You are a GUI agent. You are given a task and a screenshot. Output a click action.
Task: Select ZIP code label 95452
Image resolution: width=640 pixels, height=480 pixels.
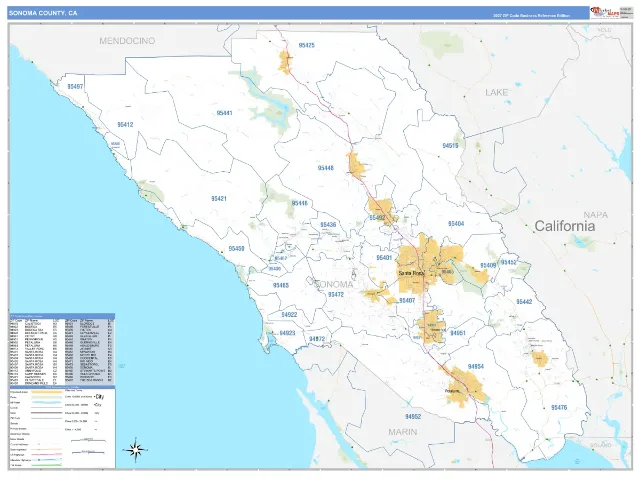(x=509, y=262)
